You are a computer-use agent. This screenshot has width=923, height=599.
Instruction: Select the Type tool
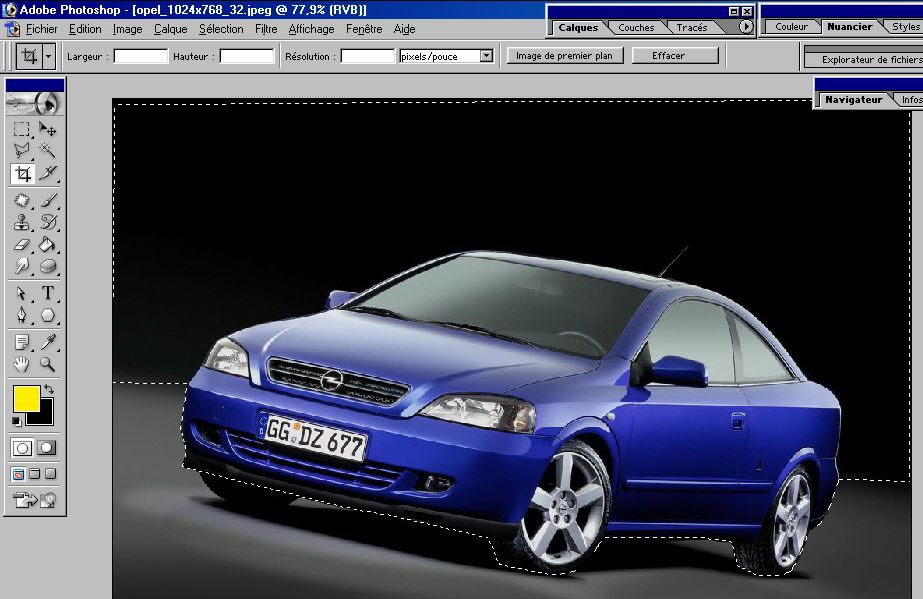click(48, 293)
